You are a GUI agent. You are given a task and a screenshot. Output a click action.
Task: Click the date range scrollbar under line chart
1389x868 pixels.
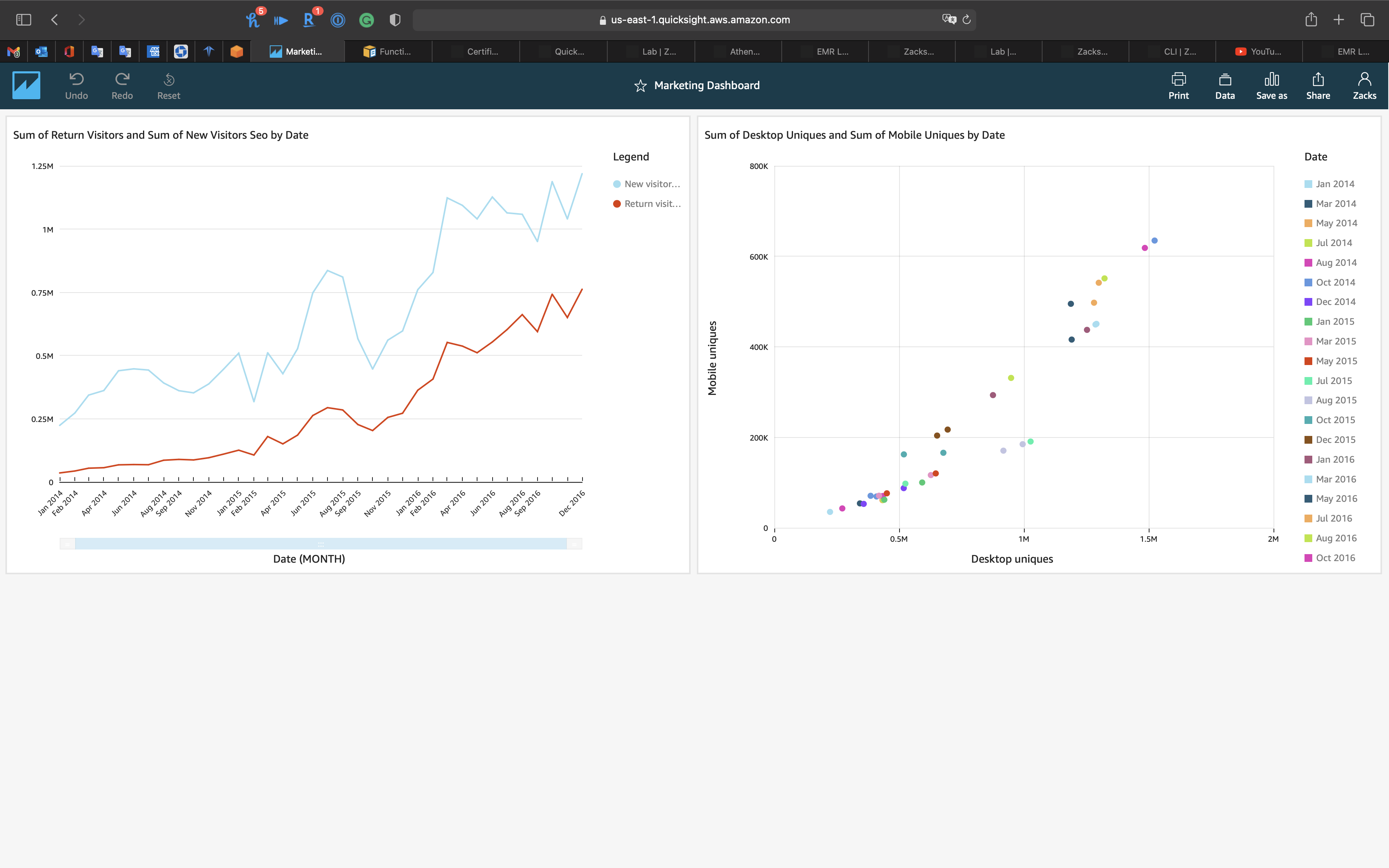[320, 544]
